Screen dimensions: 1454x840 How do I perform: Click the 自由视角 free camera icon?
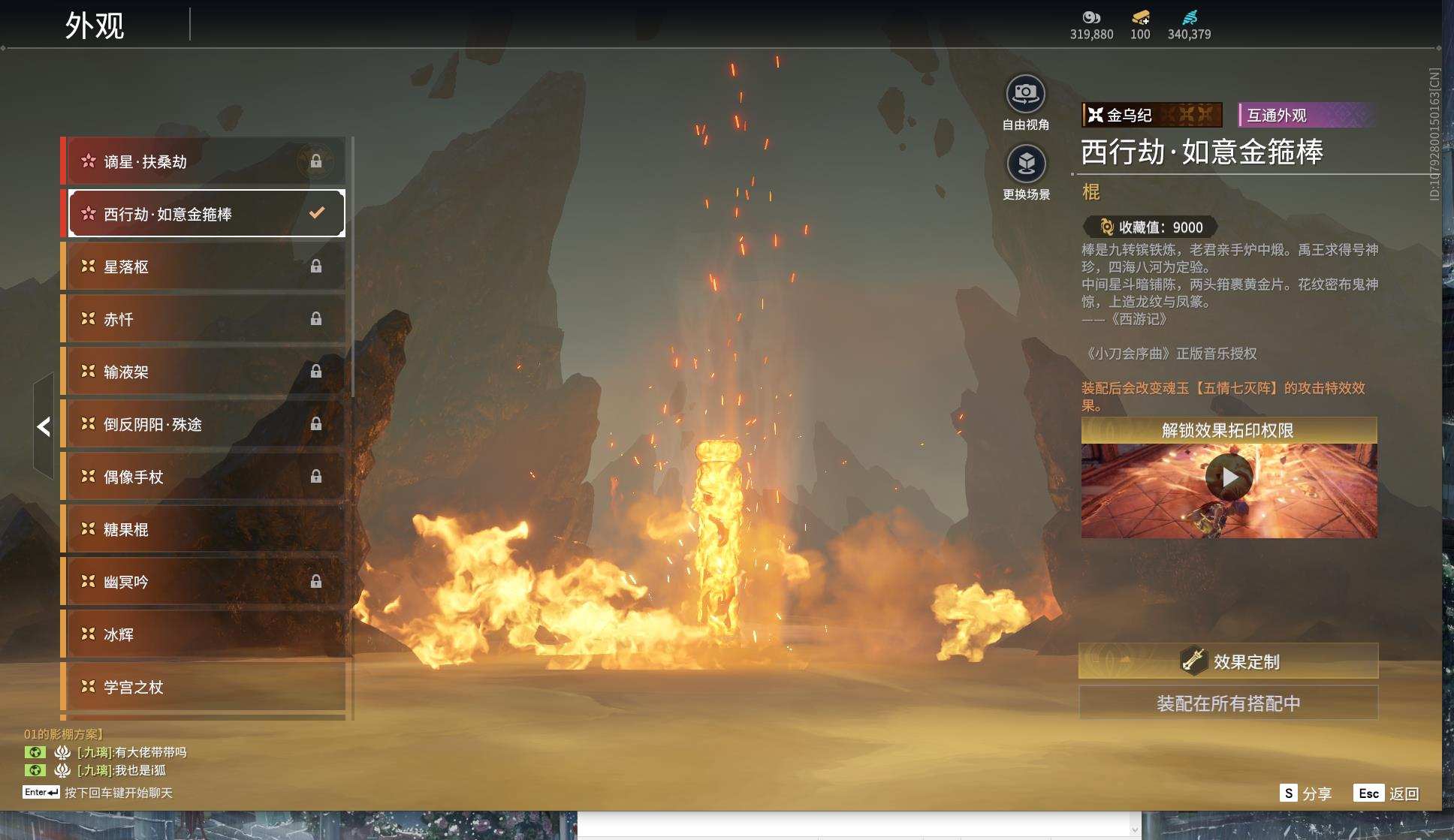(1026, 94)
